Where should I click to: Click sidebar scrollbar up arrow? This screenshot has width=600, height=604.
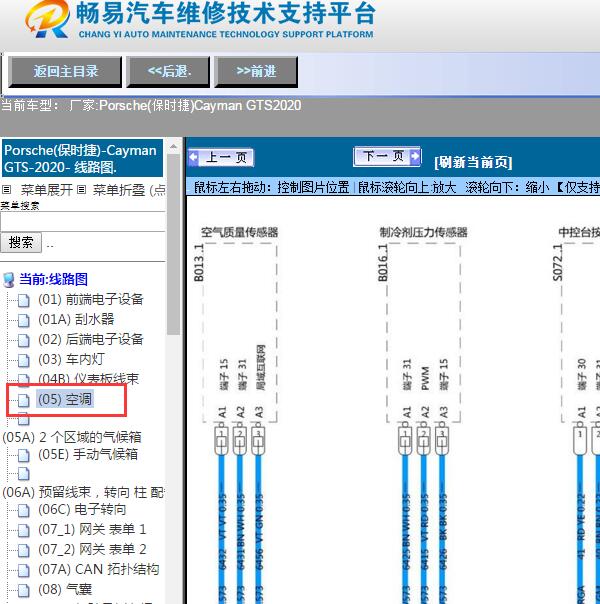[x=174, y=147]
